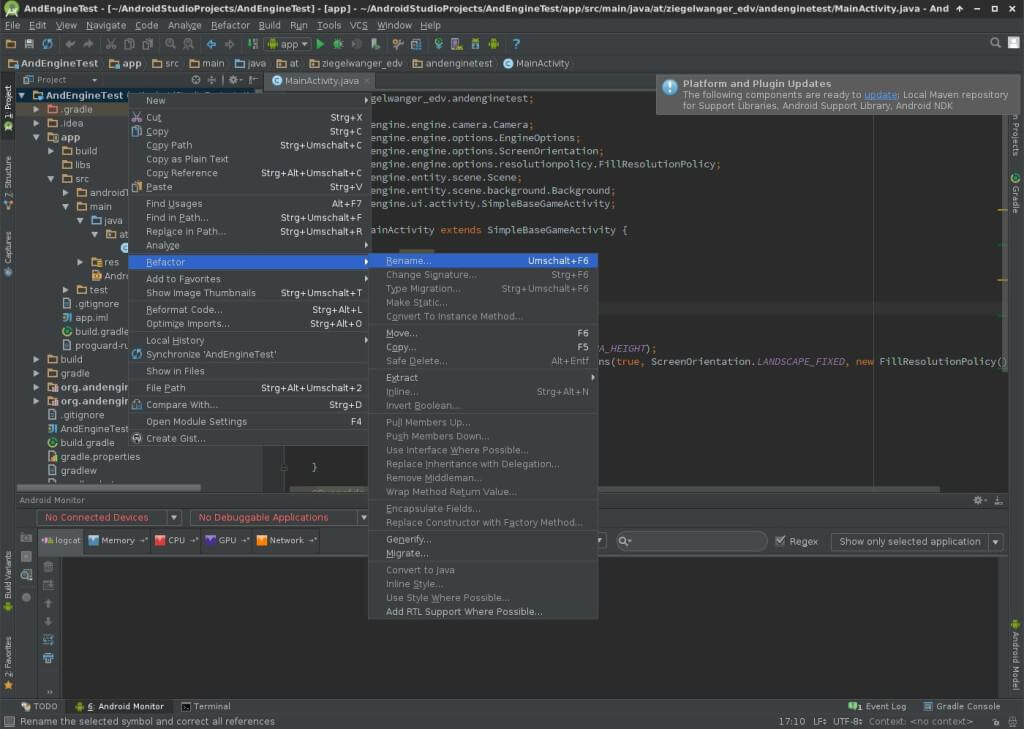Run the app using the green Run icon
The height and width of the screenshot is (729, 1024).
(x=320, y=44)
